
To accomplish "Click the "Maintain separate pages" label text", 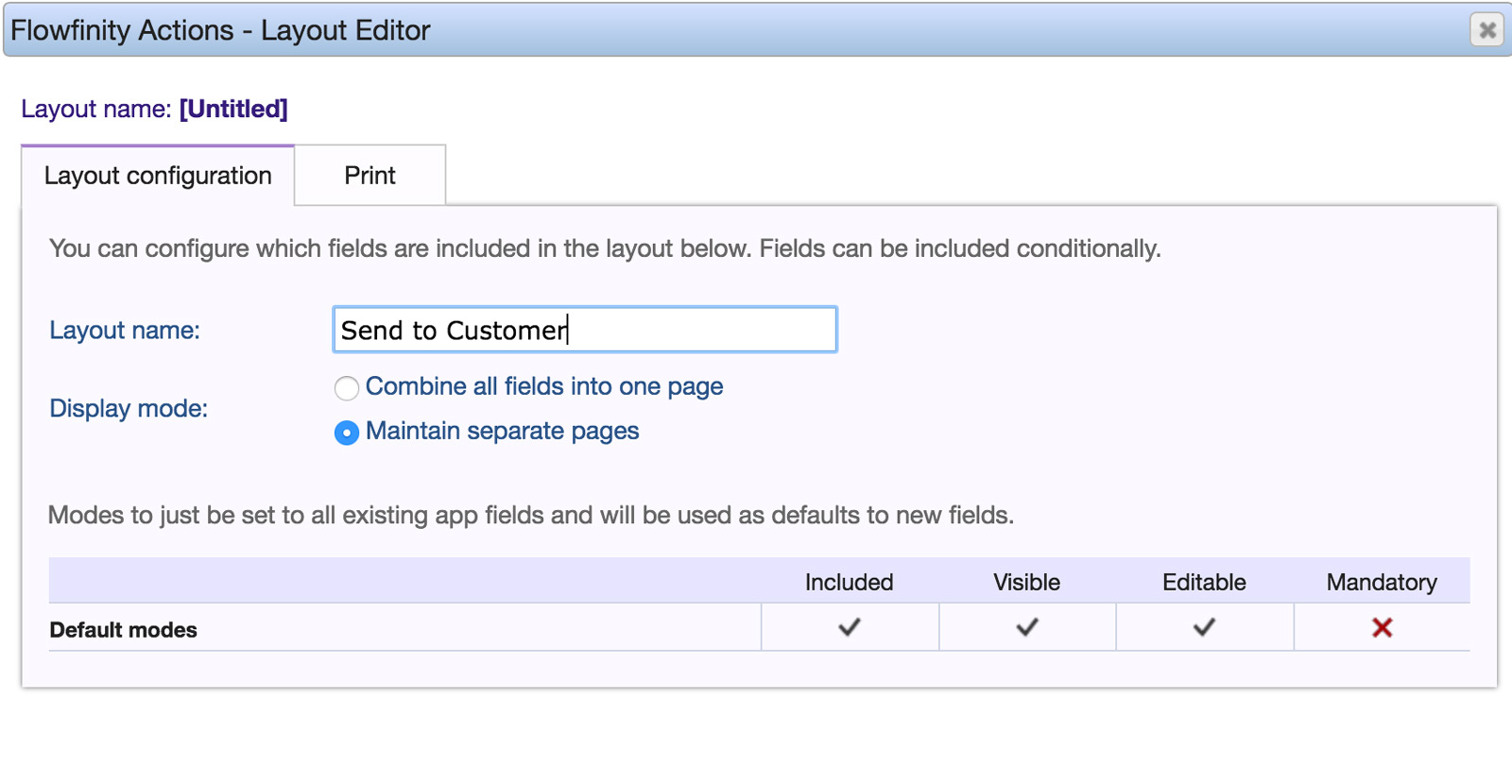I will 502,431.
